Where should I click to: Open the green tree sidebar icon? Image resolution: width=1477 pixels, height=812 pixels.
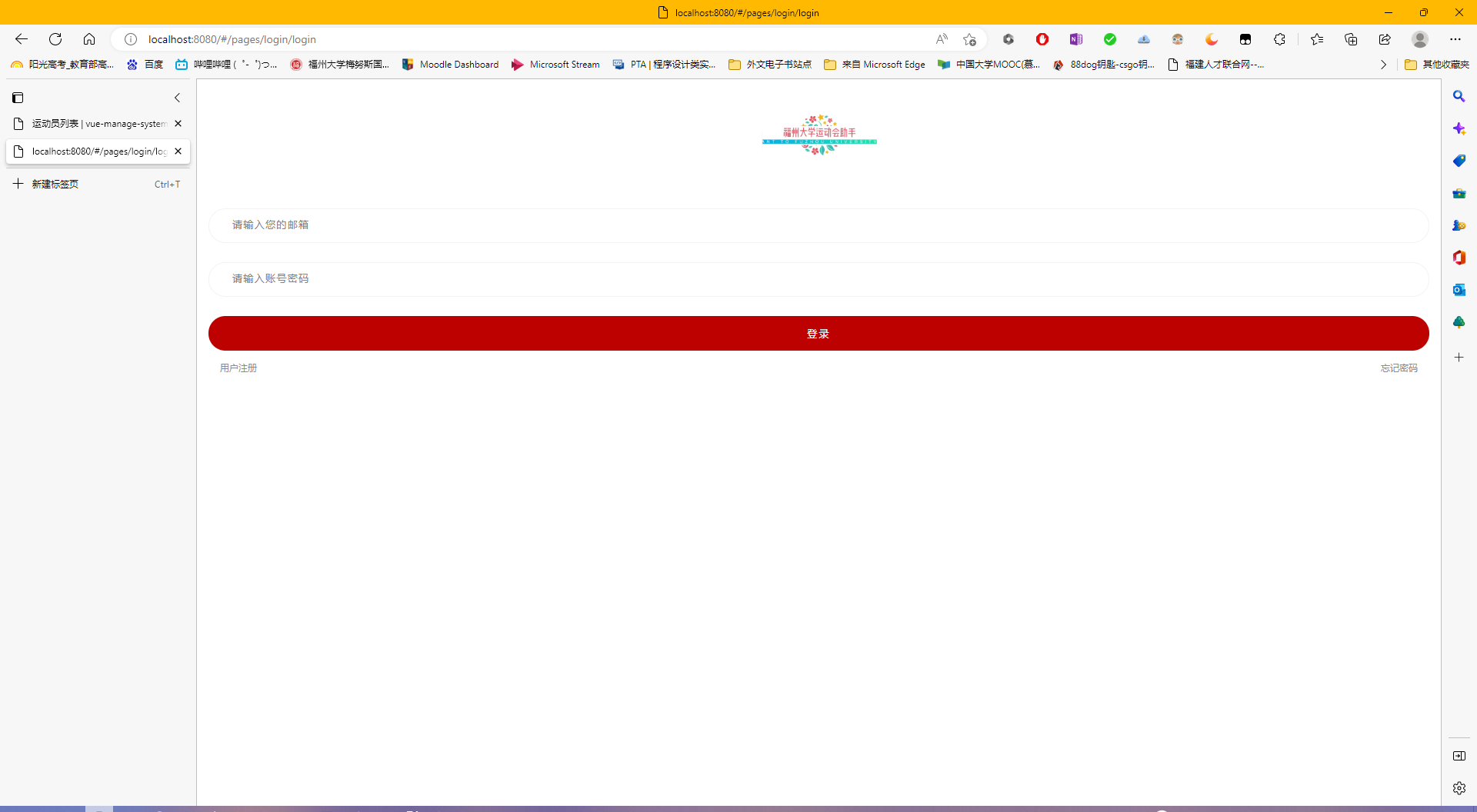pyautogui.click(x=1459, y=322)
